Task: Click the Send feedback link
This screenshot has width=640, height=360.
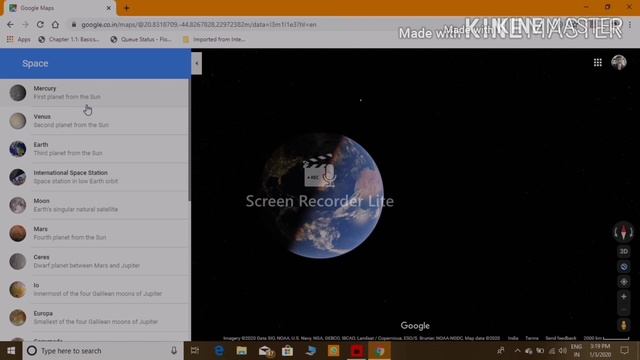Action: (x=561, y=338)
